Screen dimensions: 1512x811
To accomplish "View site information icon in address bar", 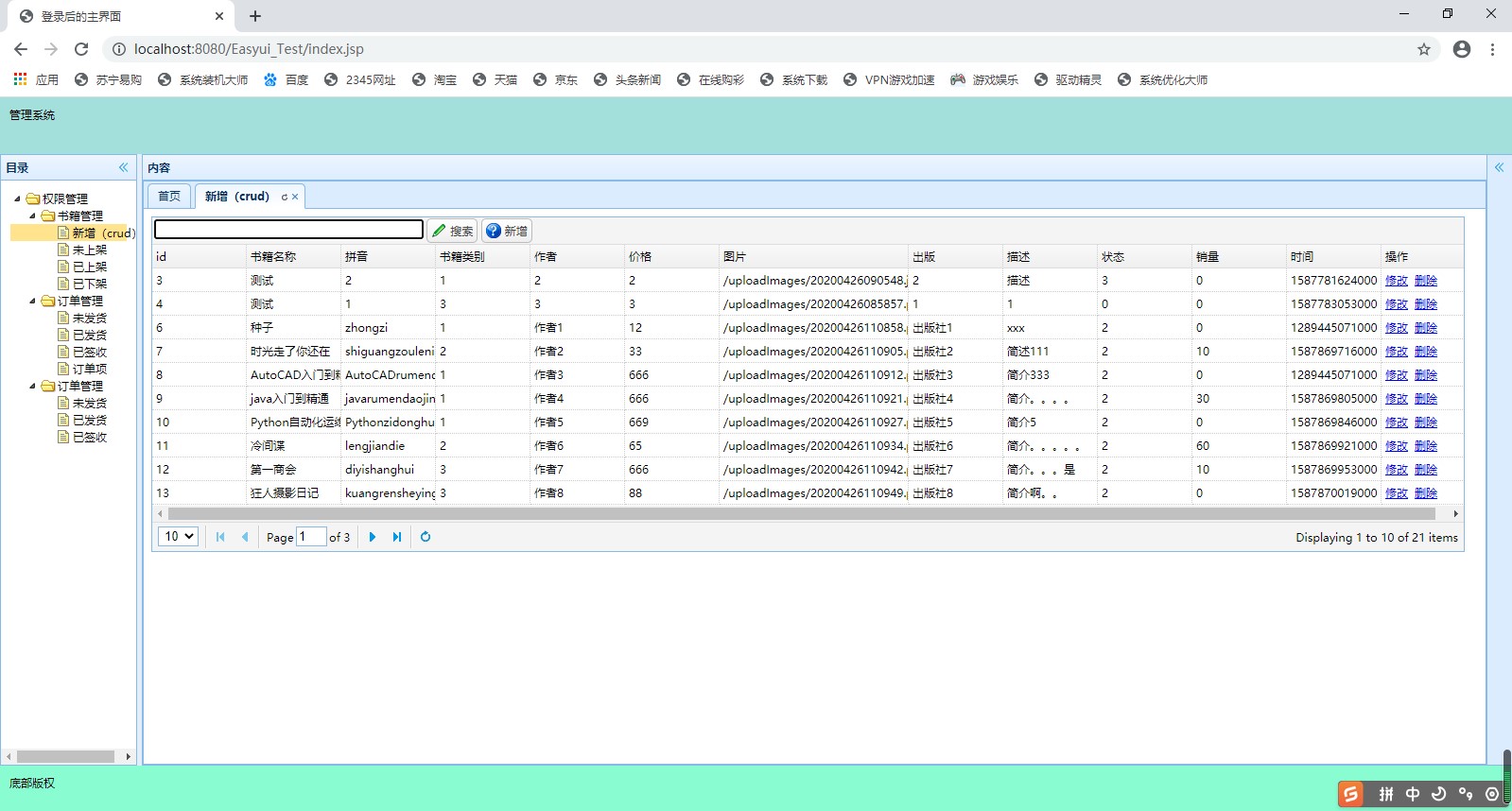I will (119, 49).
